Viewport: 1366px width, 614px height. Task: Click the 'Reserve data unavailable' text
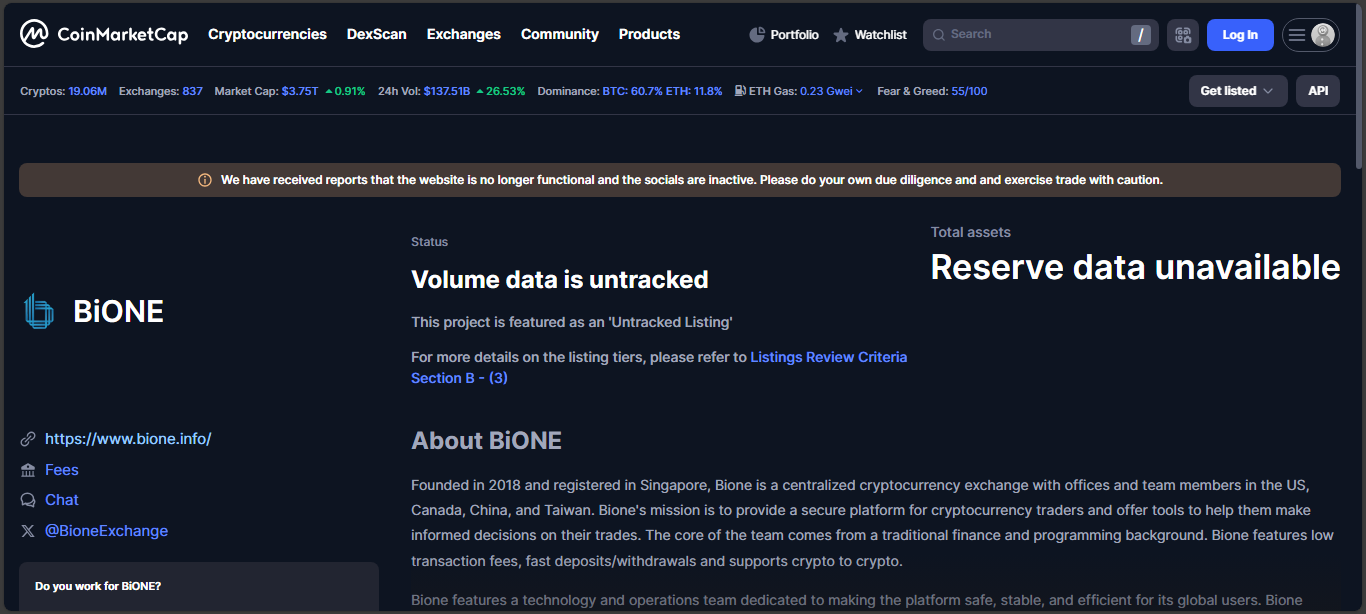pos(1135,267)
